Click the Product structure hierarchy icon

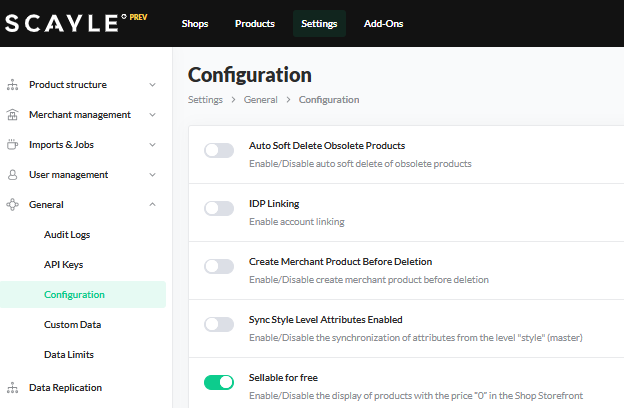tap(12, 85)
